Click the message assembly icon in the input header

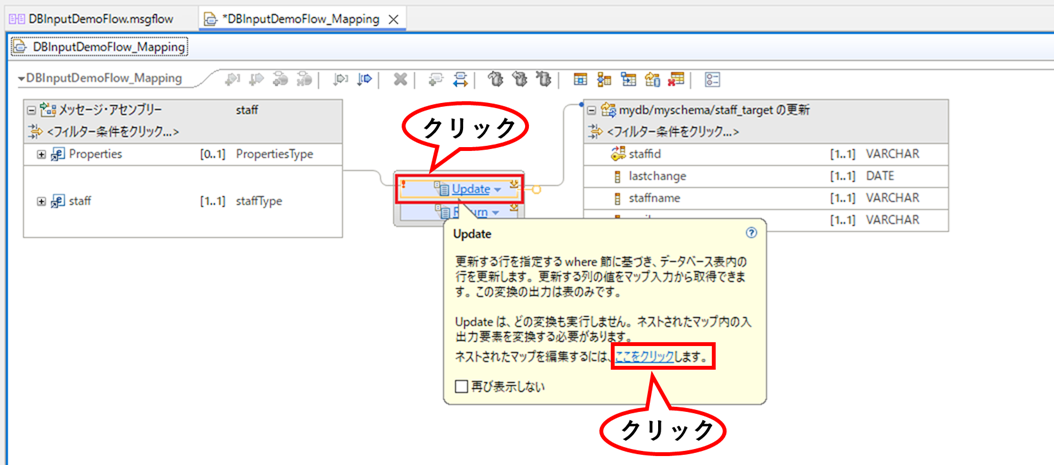48,110
